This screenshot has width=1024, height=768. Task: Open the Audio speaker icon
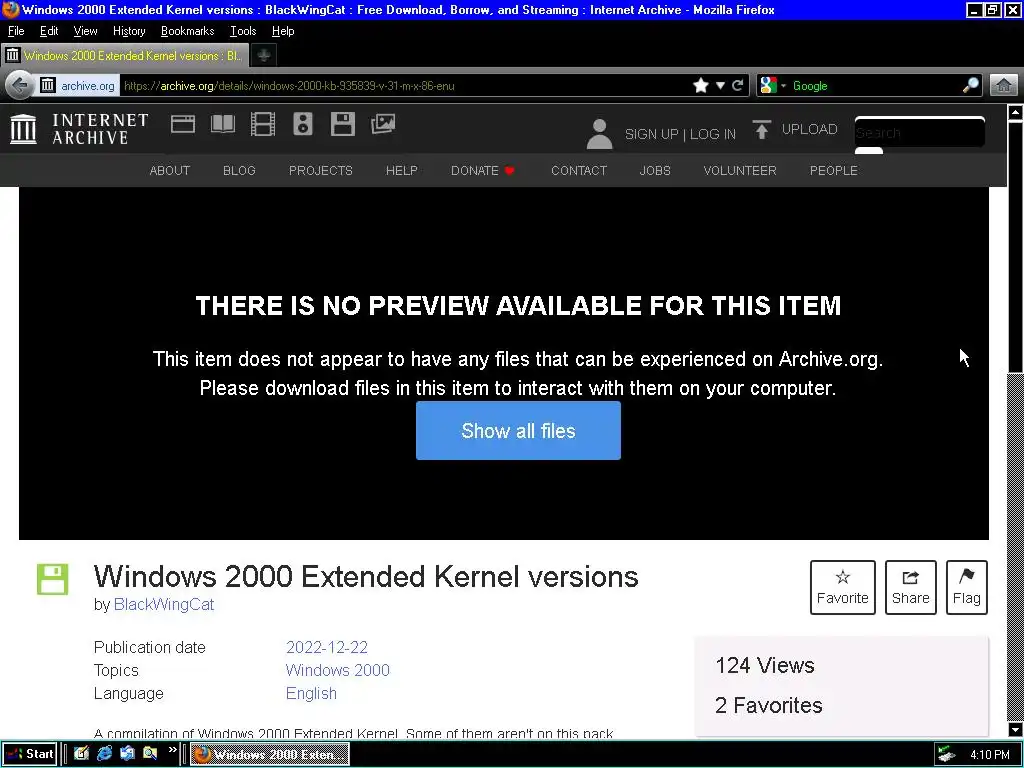pyautogui.click(x=302, y=124)
